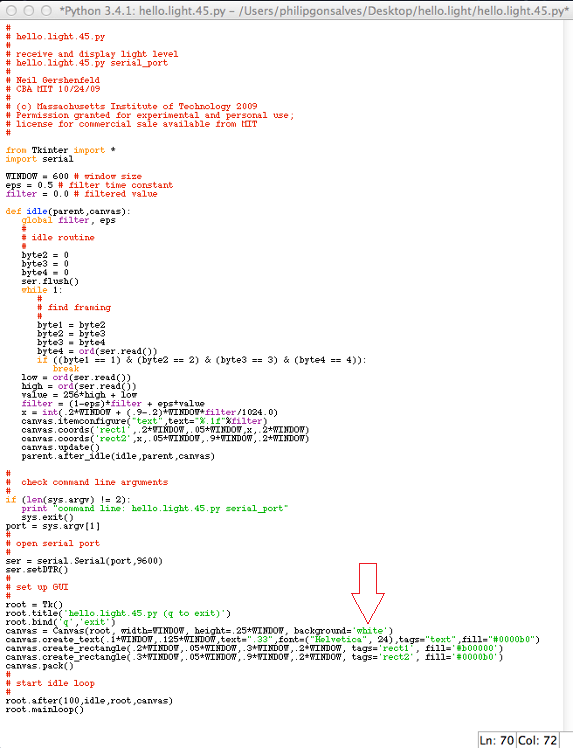The image size is (573, 748).
Task: Click the canvas.coords('rect1' line
Action: coord(165,430)
